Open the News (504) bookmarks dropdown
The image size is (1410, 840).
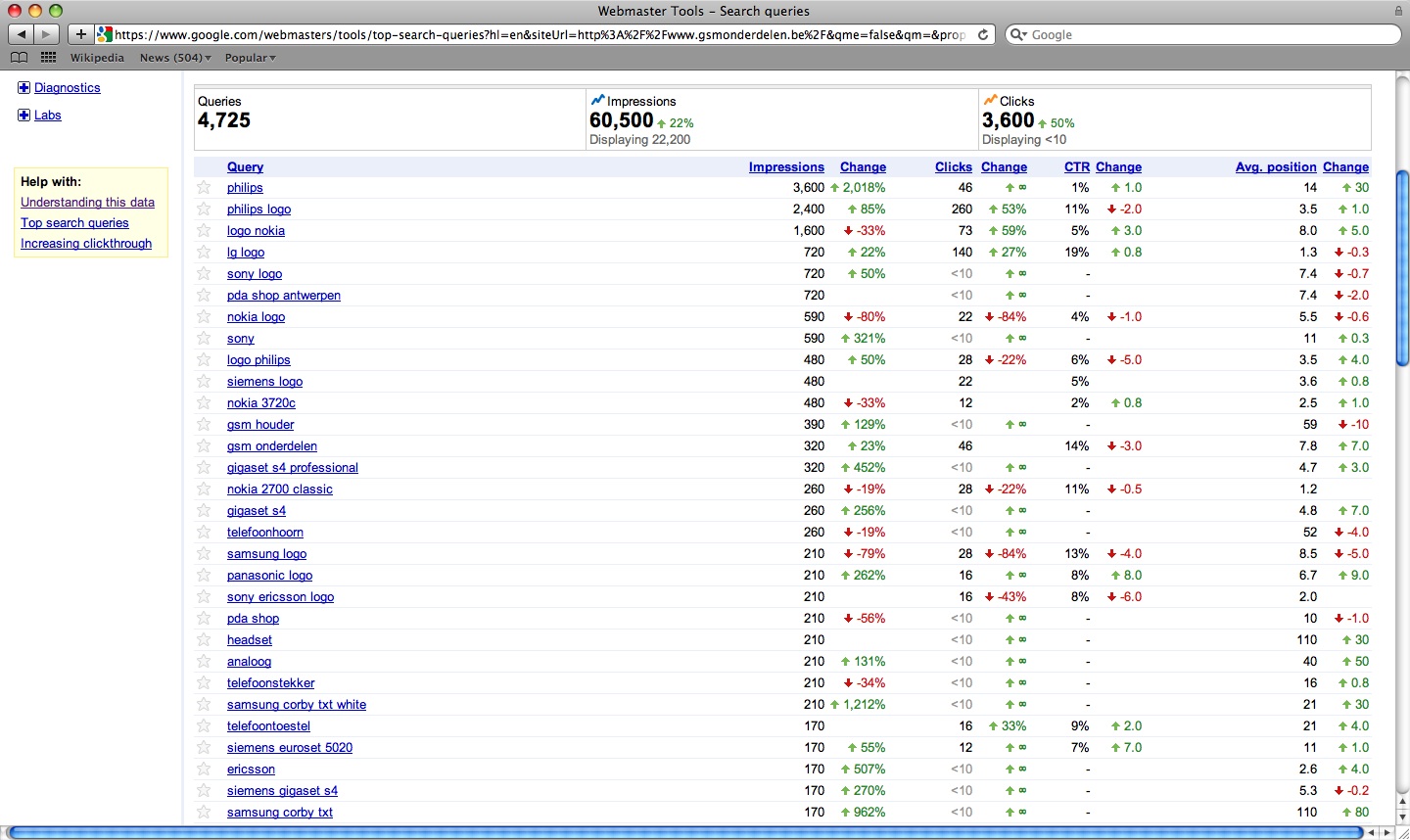point(175,58)
